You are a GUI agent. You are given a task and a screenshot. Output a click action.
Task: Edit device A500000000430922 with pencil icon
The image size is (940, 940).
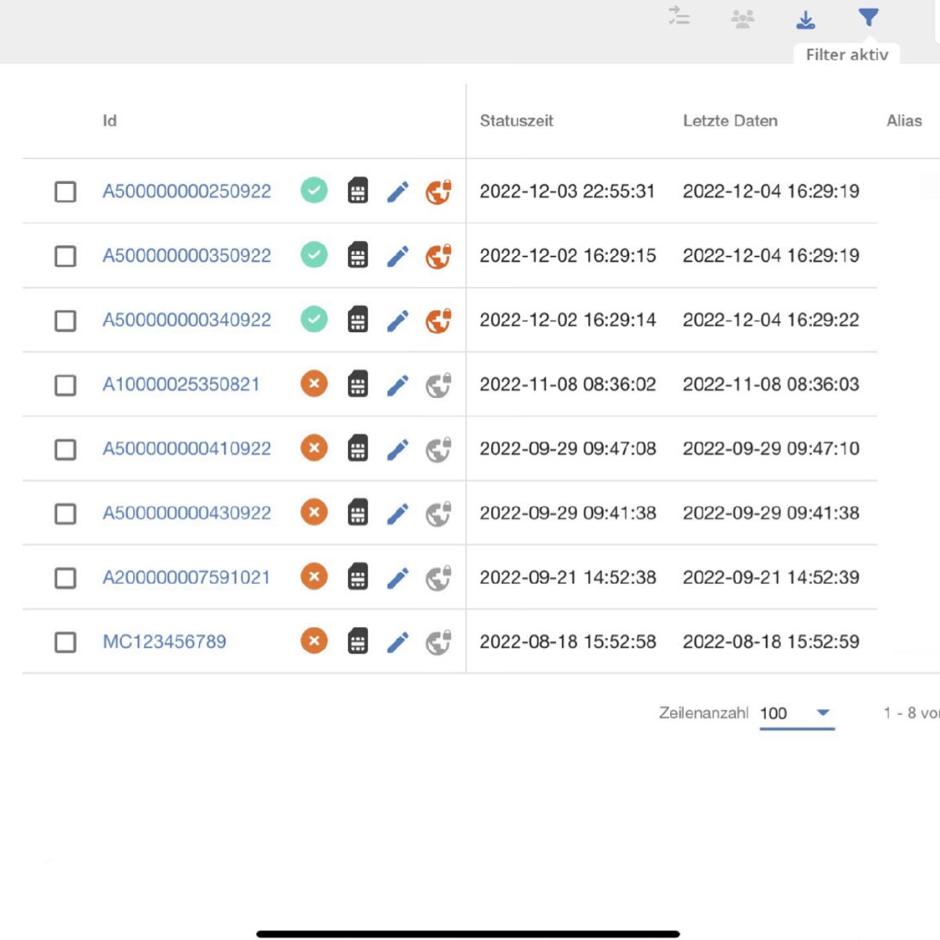397,513
